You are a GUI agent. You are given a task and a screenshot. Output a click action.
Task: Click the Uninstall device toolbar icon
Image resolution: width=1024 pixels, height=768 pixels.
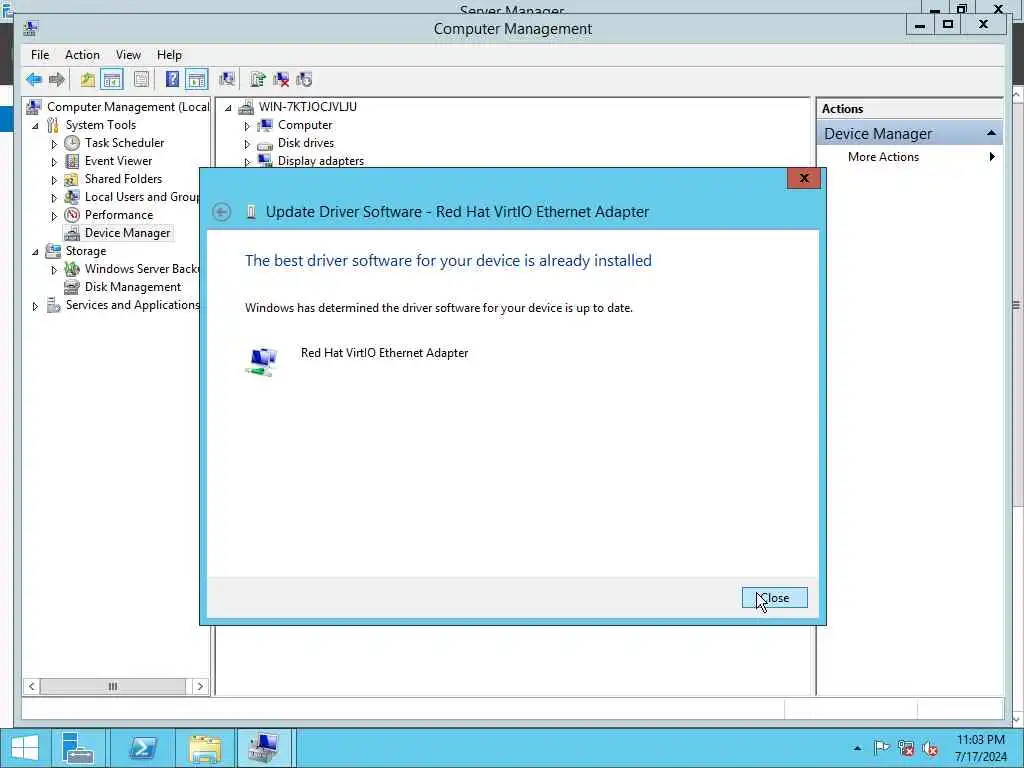click(x=281, y=80)
